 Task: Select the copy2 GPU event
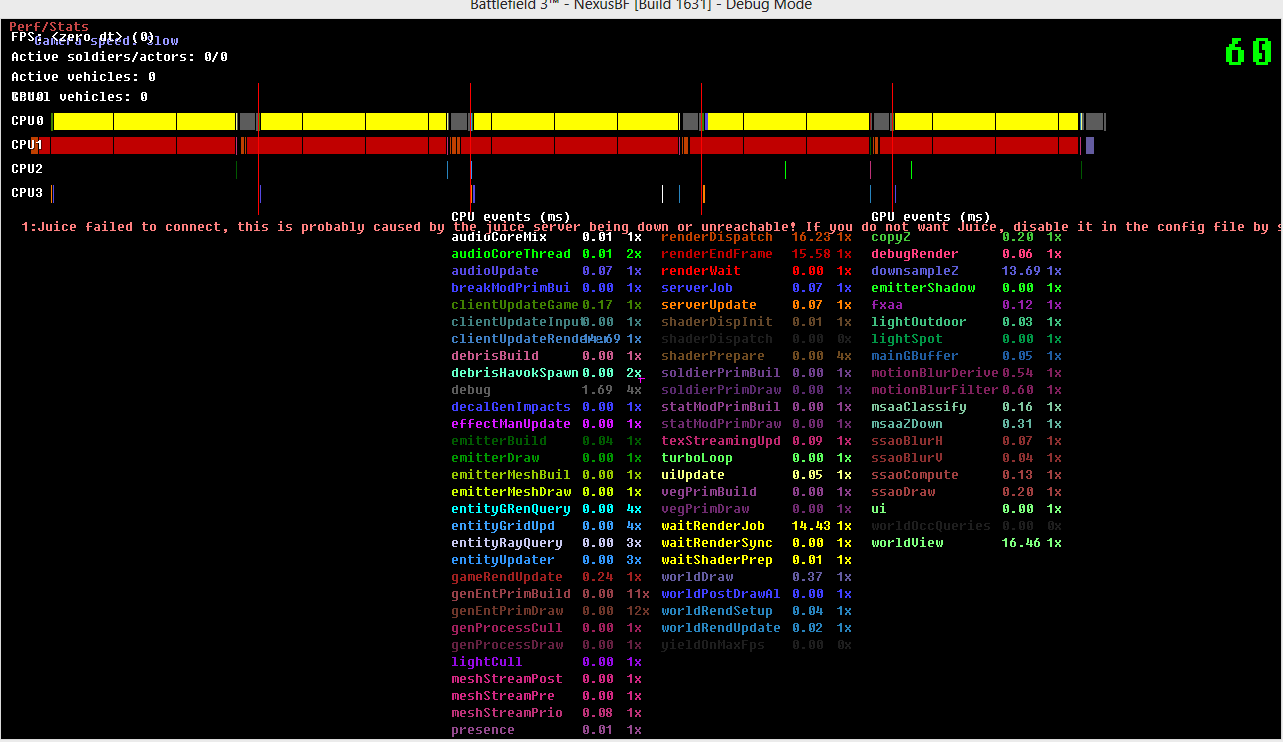(966, 237)
